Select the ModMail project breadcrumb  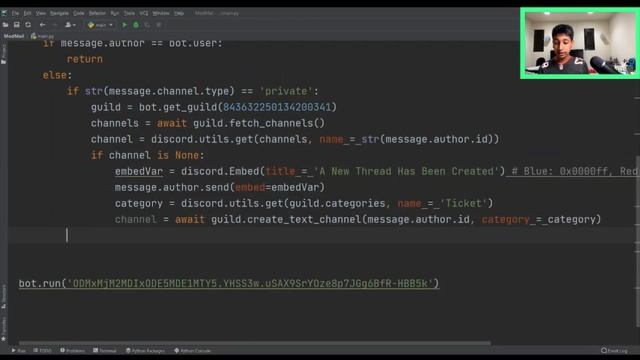(14, 36)
